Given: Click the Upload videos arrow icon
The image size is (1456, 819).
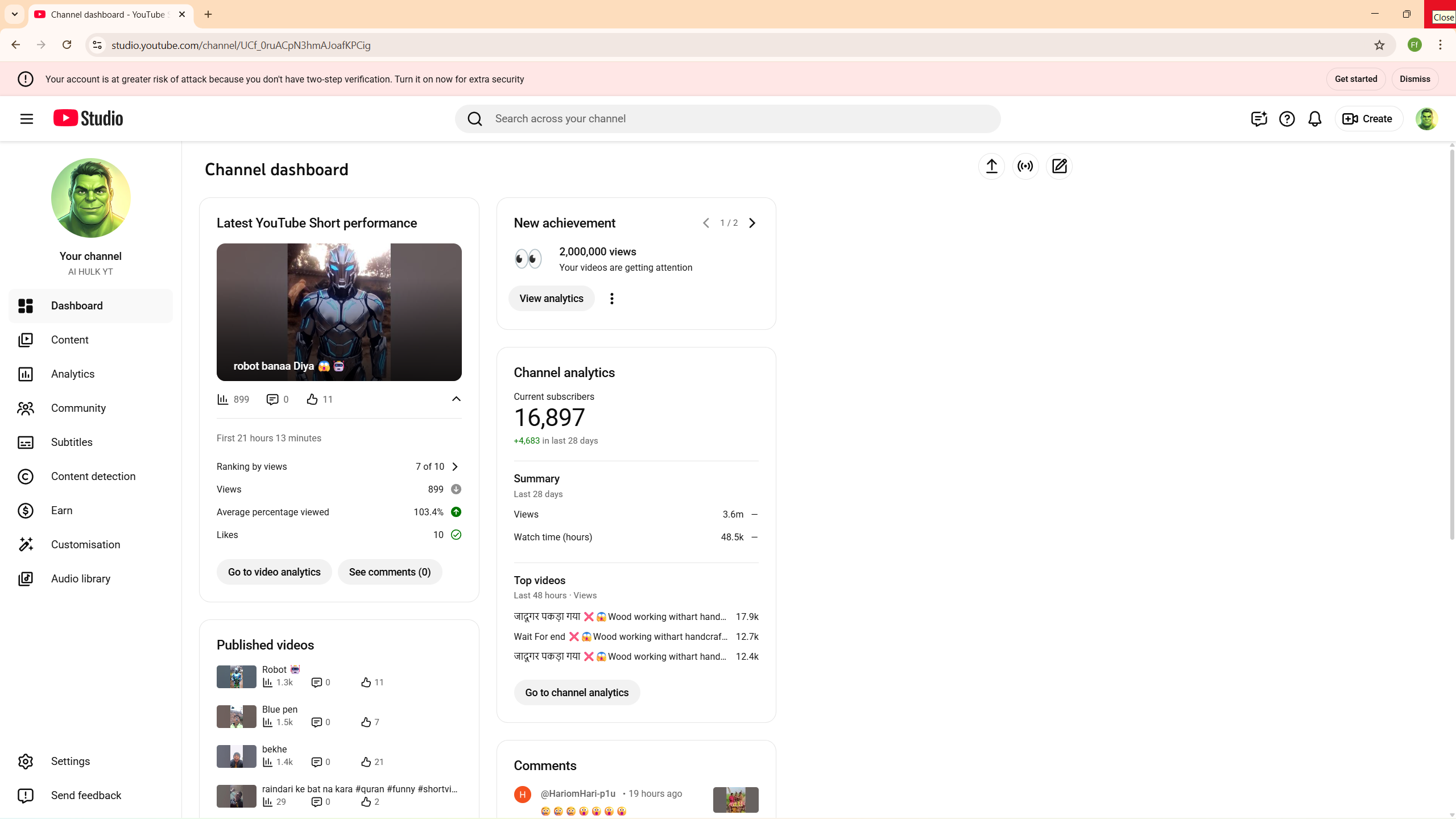Looking at the screenshot, I should coord(991,166).
